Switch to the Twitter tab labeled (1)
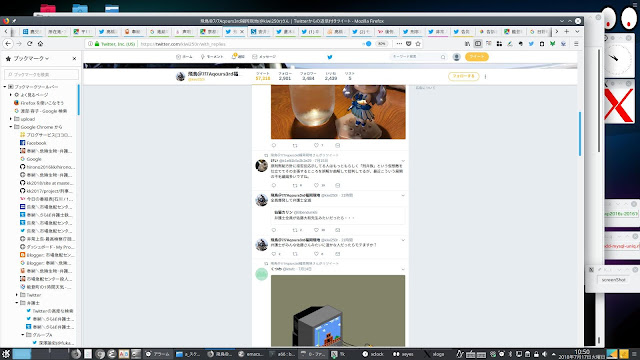 click(311, 31)
